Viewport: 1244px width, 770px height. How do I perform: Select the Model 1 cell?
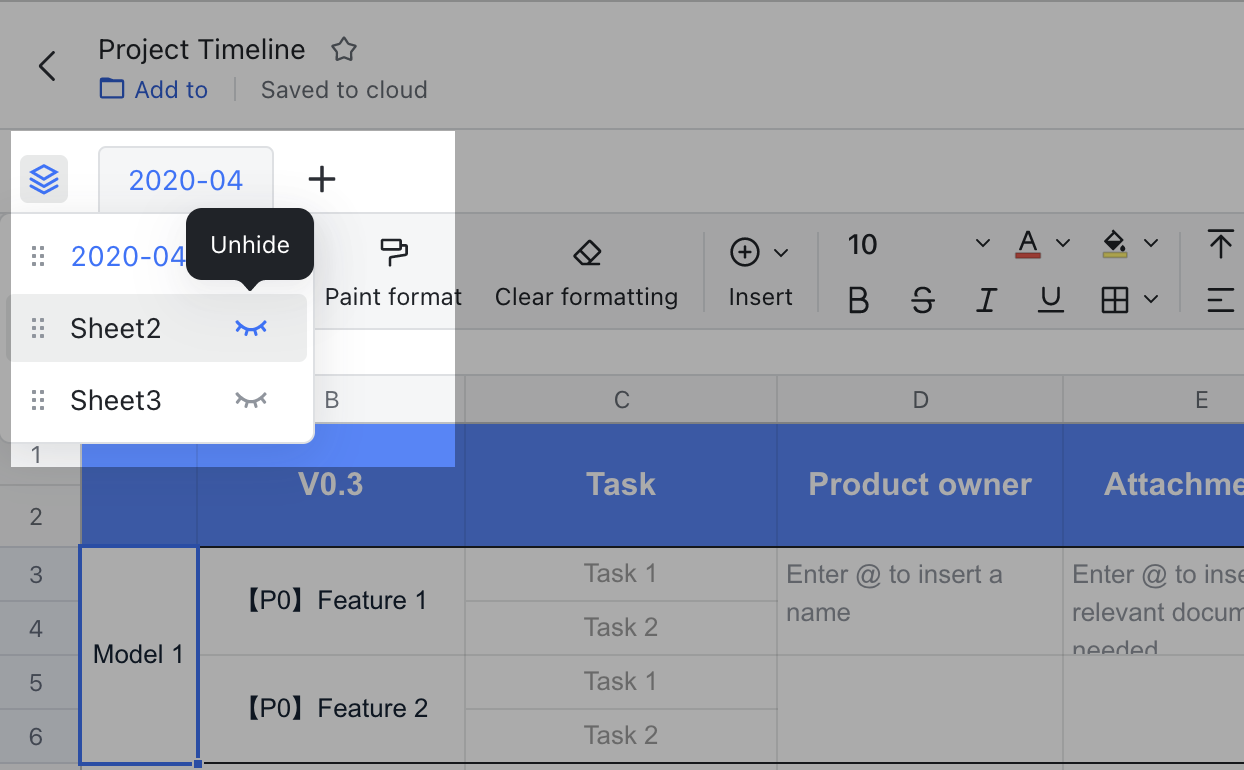tap(138, 654)
